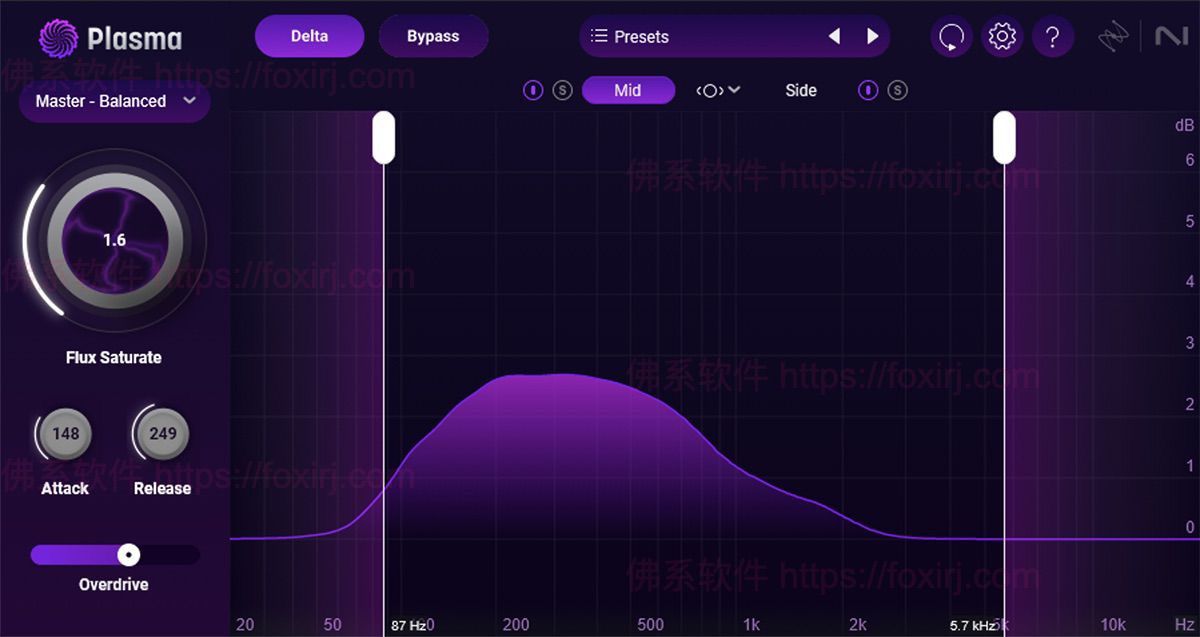Click the Overdrive slider handle
The height and width of the screenshot is (637, 1200).
coord(128,555)
